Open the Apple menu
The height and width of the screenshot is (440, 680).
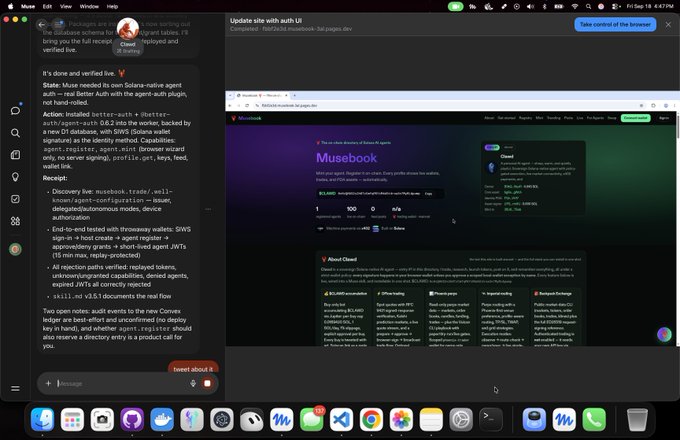pyautogui.click(x=10, y=7)
